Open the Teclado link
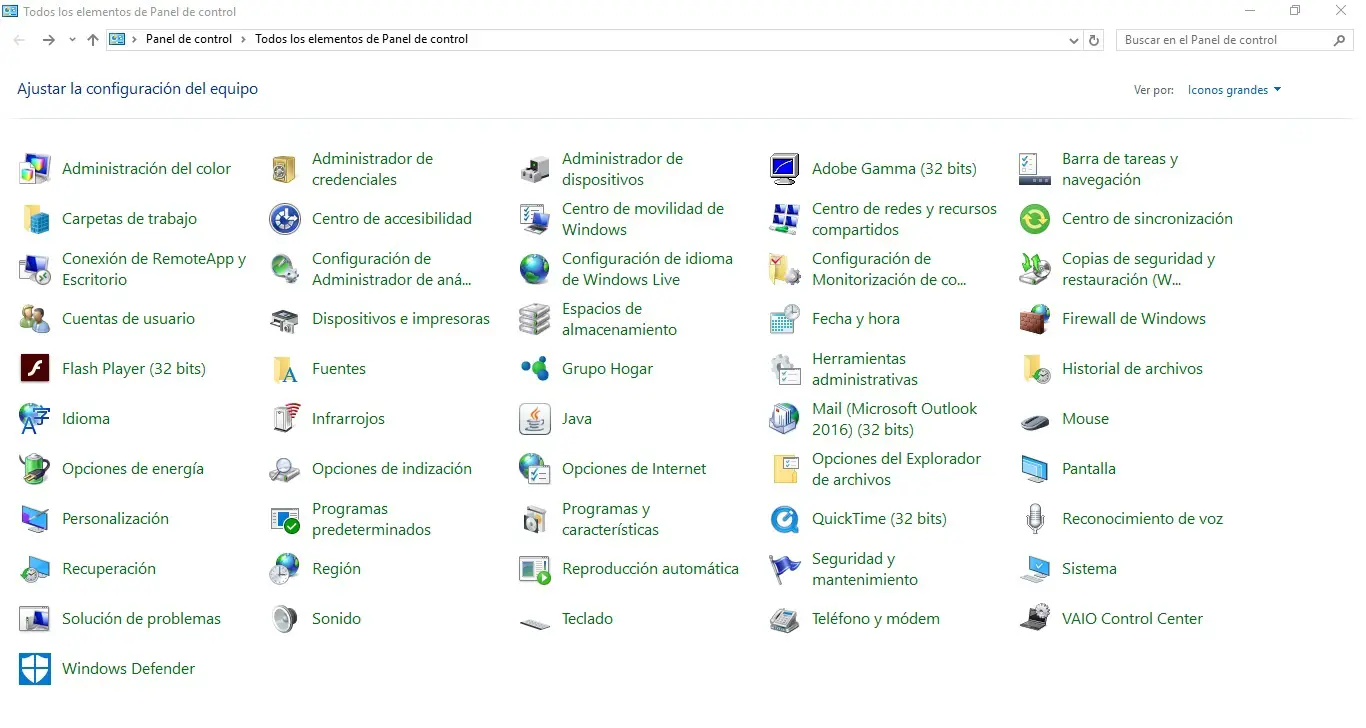 tap(587, 619)
